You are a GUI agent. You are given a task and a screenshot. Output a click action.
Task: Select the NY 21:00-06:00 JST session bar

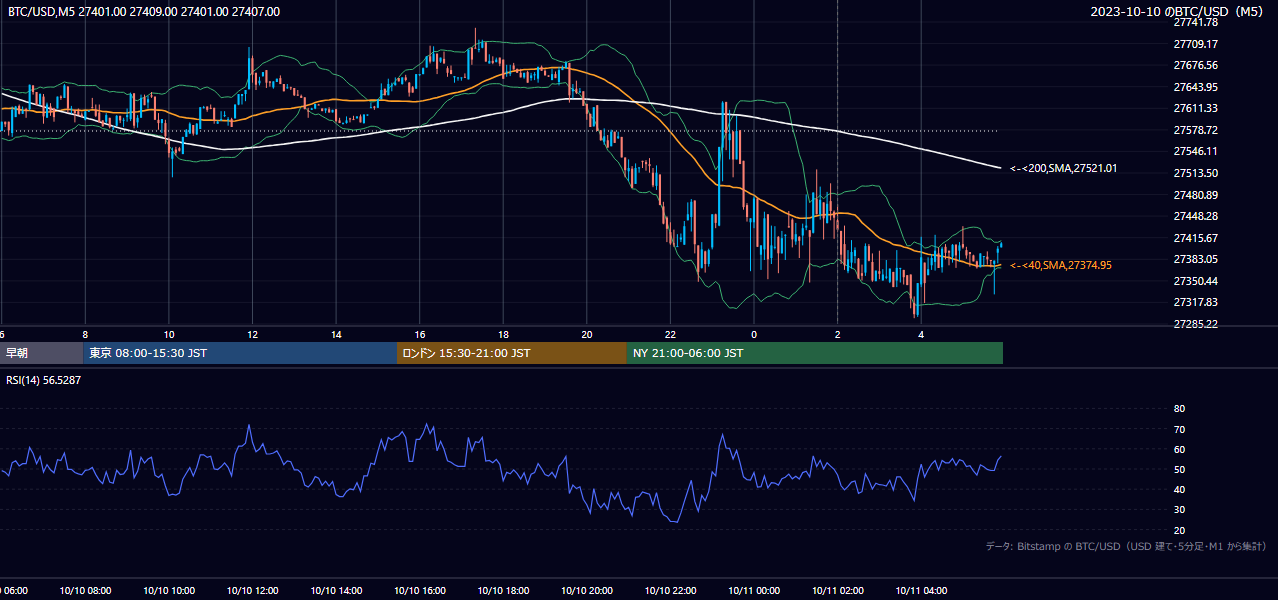pyautogui.click(x=815, y=353)
